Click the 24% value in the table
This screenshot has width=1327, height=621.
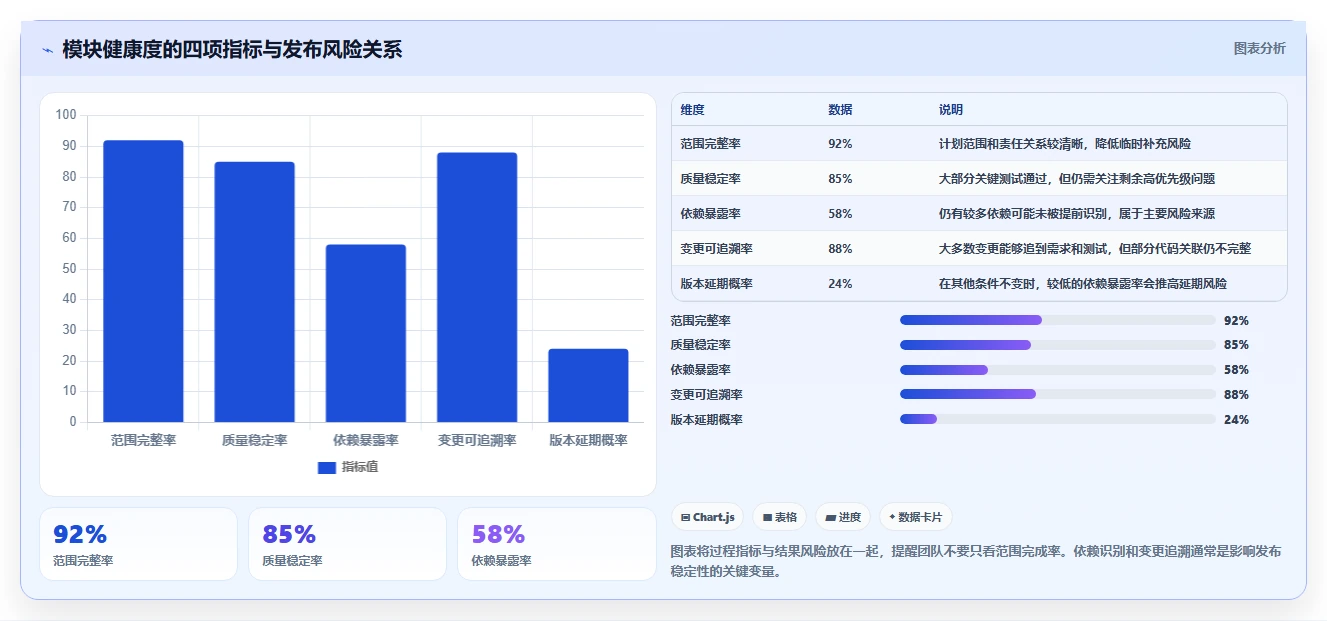[x=840, y=284]
